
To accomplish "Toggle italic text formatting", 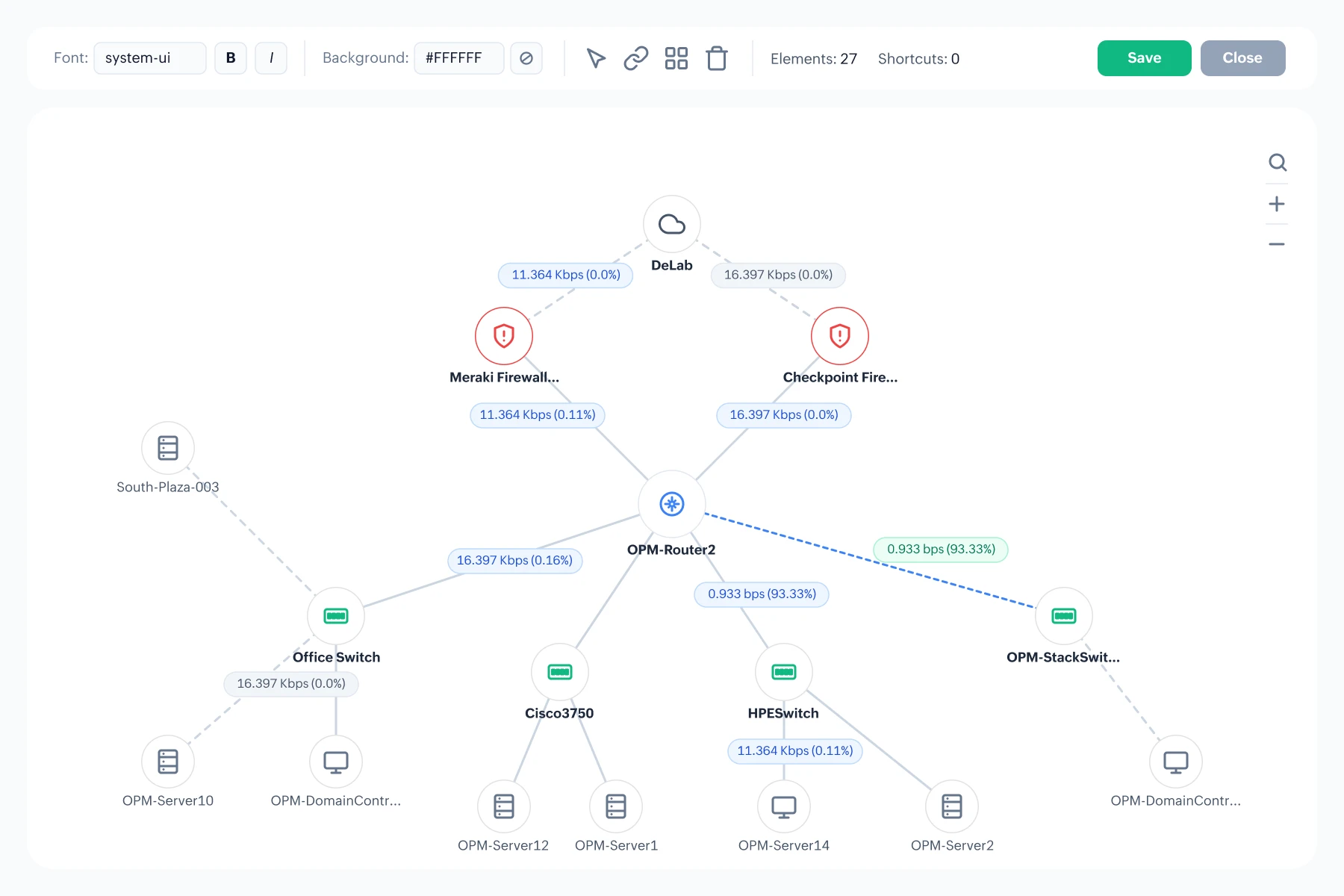I will pos(271,58).
